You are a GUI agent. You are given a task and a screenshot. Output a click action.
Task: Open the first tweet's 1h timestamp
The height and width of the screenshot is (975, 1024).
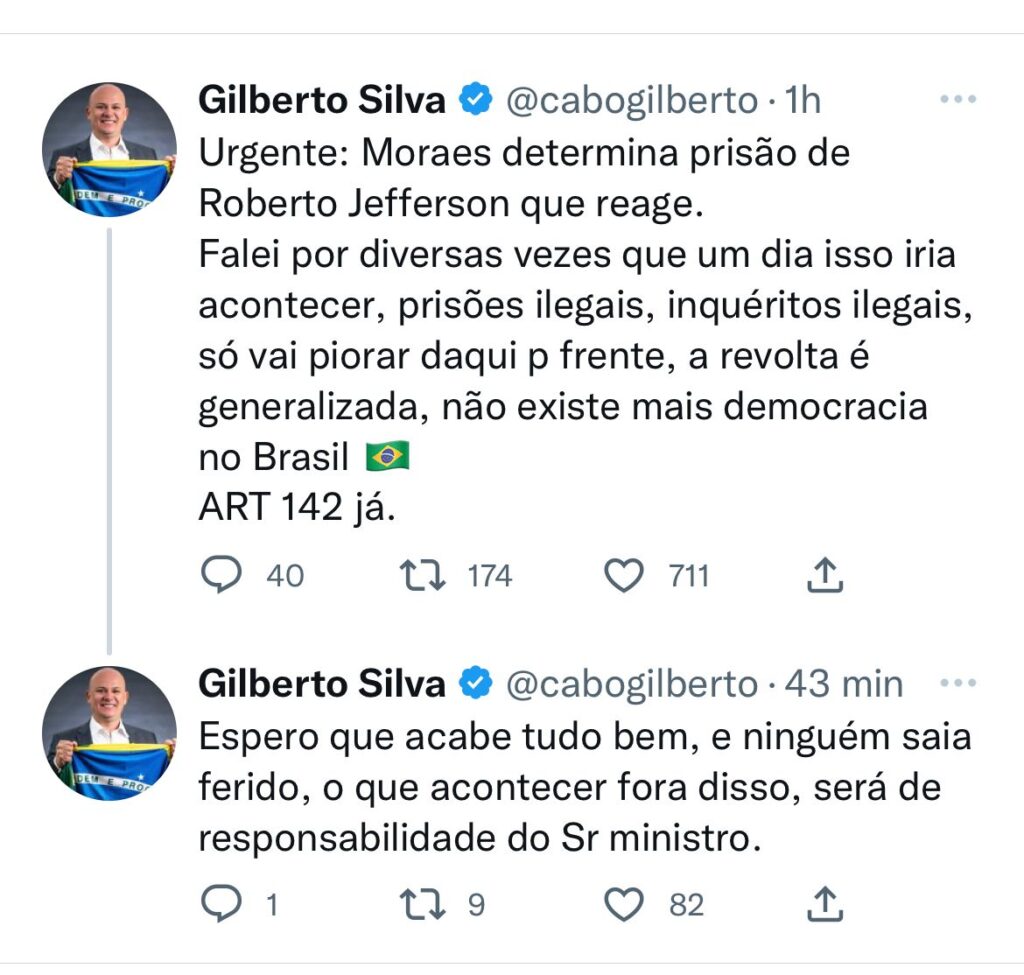[x=802, y=100]
